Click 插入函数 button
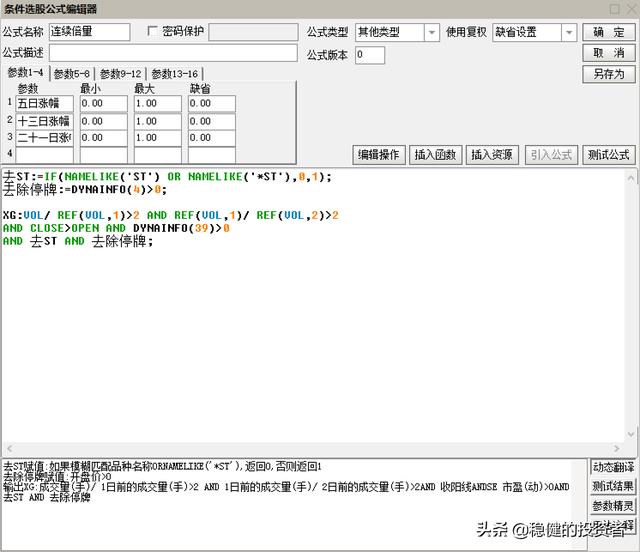 (436, 155)
